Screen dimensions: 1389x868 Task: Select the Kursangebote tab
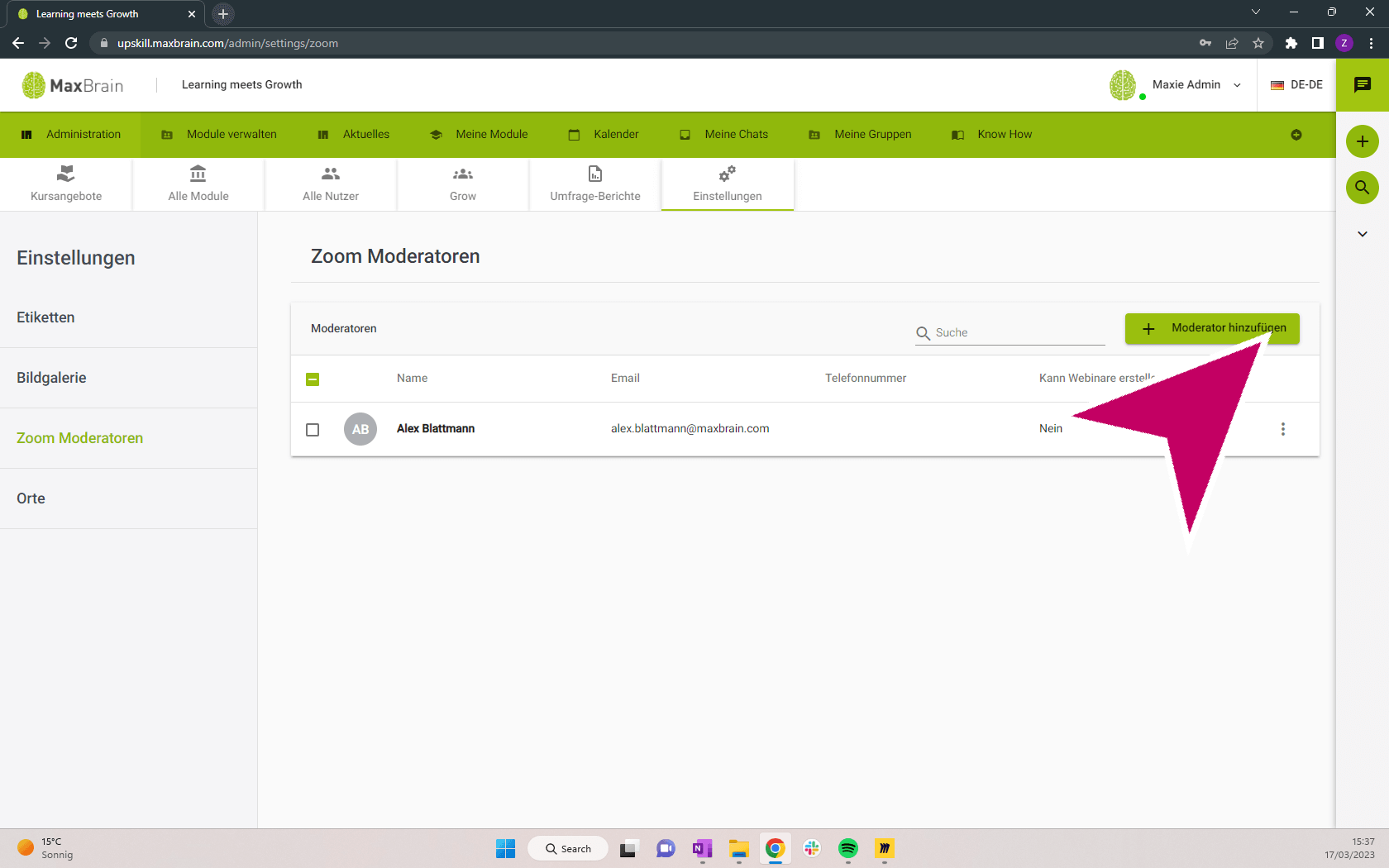66,184
